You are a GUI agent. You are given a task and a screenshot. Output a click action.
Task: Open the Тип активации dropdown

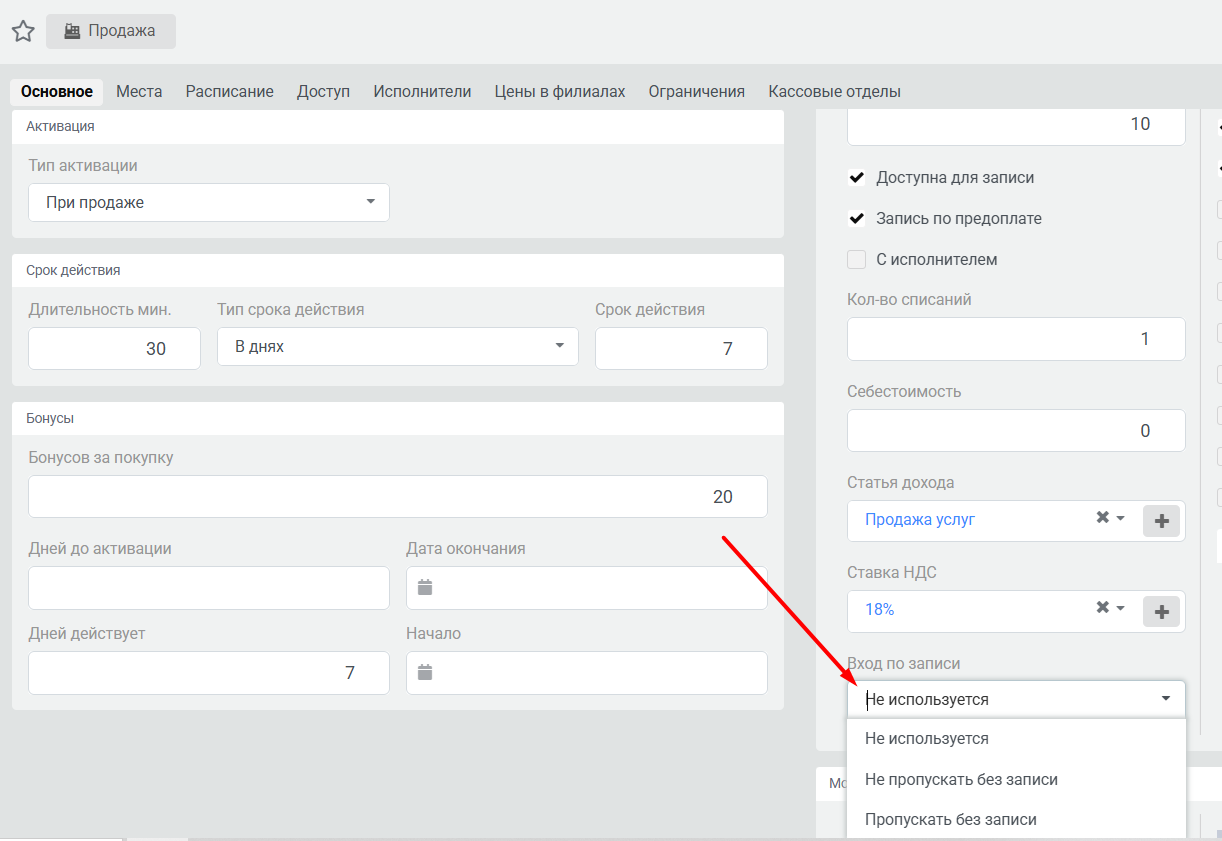click(x=209, y=202)
